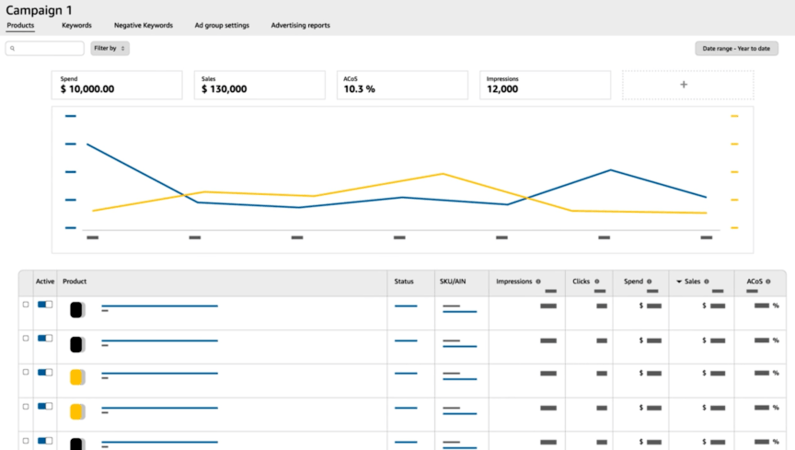The width and height of the screenshot is (795, 450).
Task: Open the Date range Year to date selector
Action: click(736, 49)
